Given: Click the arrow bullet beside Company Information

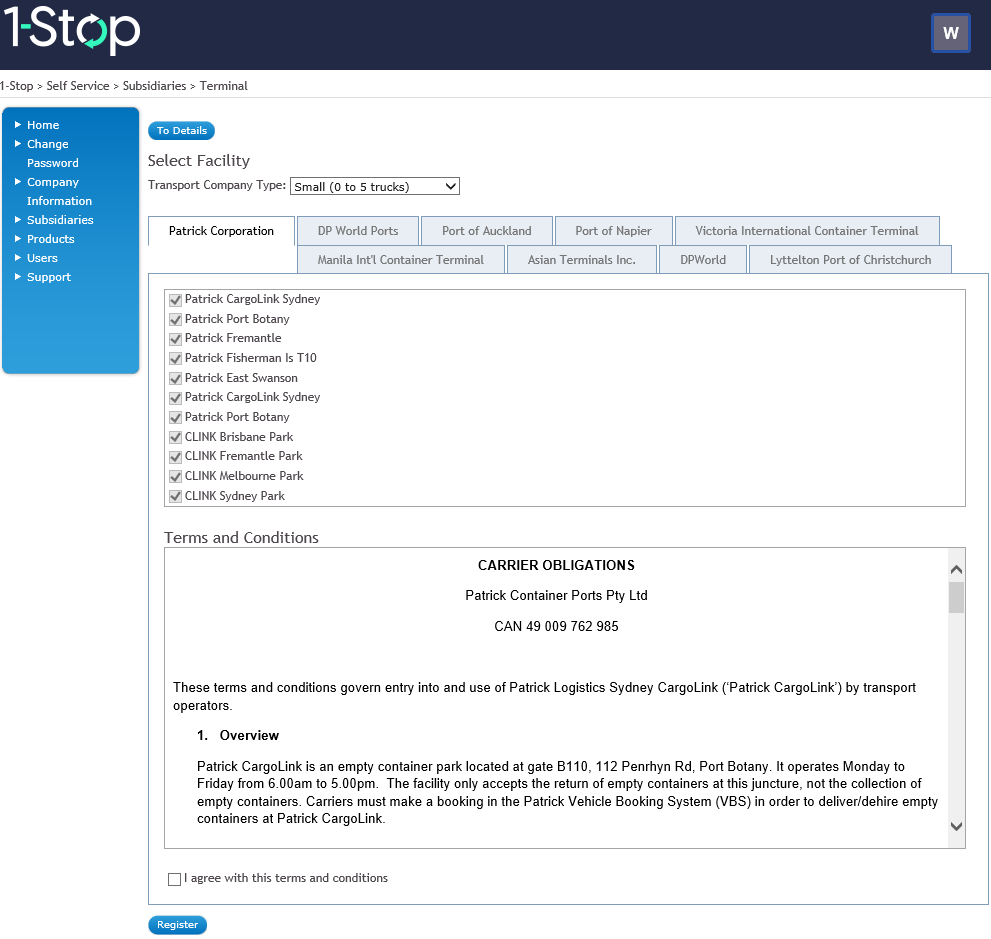Looking at the screenshot, I should [x=18, y=181].
